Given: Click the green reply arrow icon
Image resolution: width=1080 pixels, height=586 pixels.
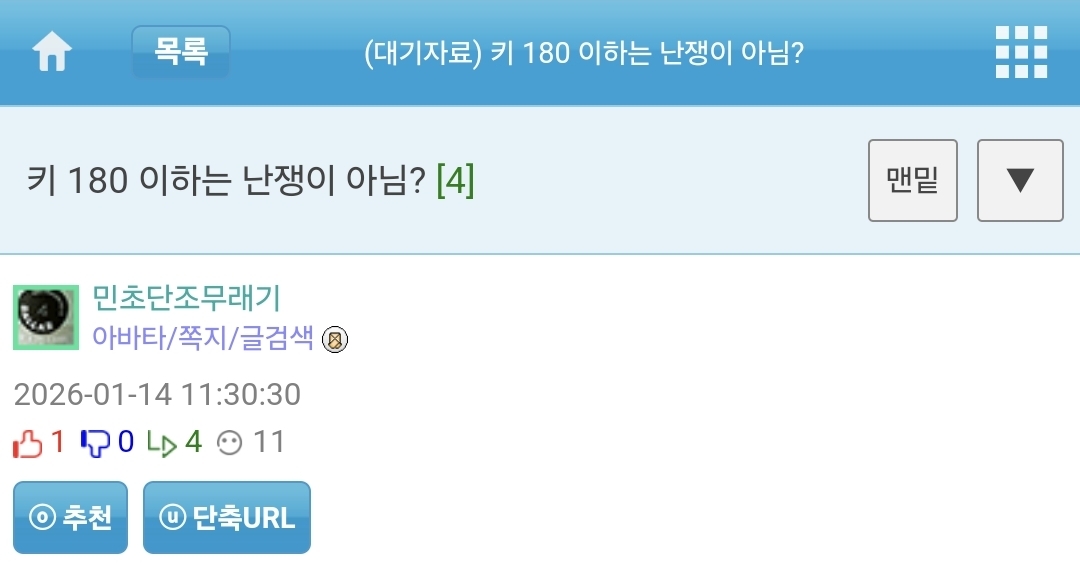Looking at the screenshot, I should point(161,443).
